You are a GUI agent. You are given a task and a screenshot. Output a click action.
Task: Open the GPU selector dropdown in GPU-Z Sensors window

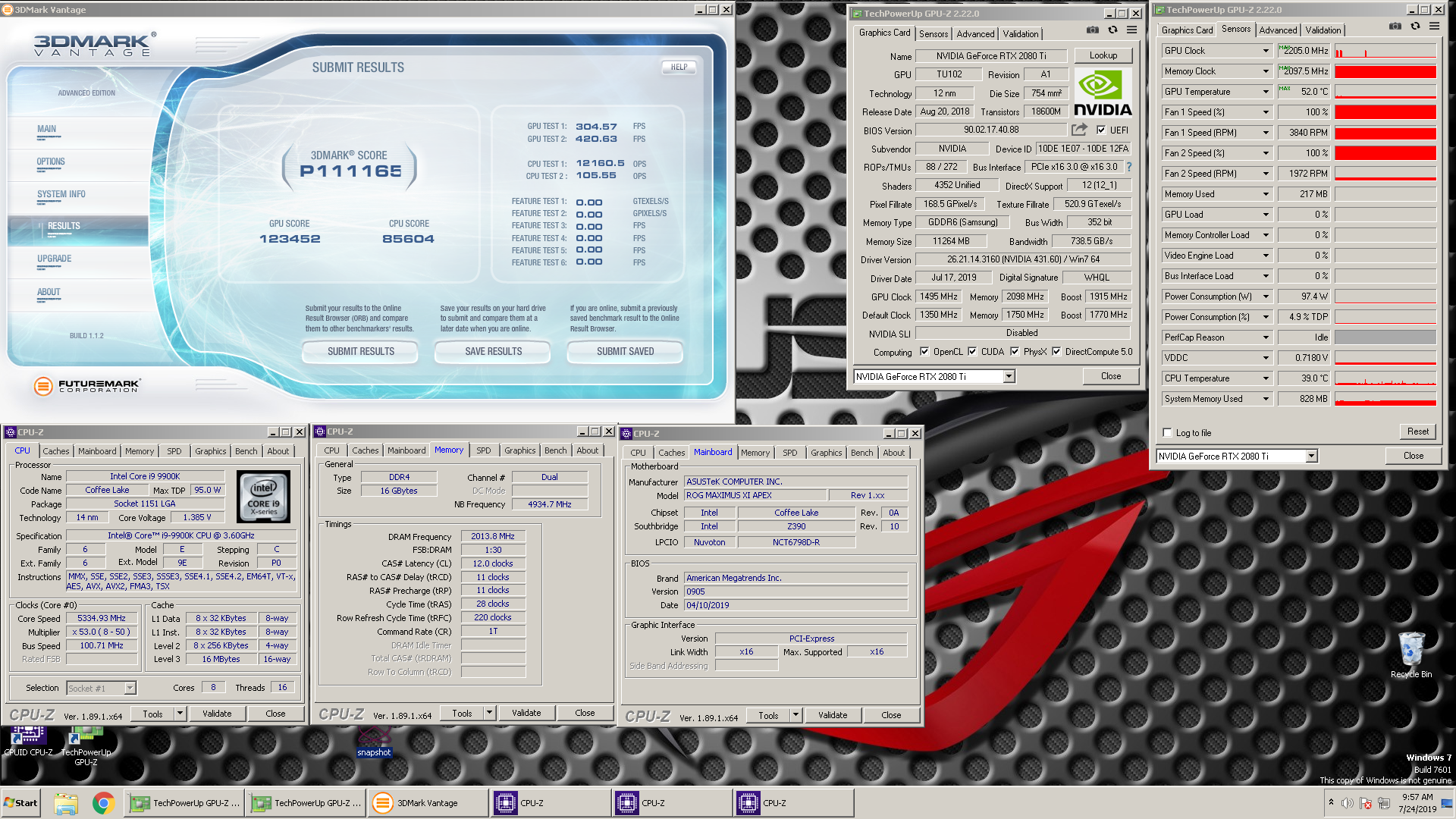(x=1311, y=456)
